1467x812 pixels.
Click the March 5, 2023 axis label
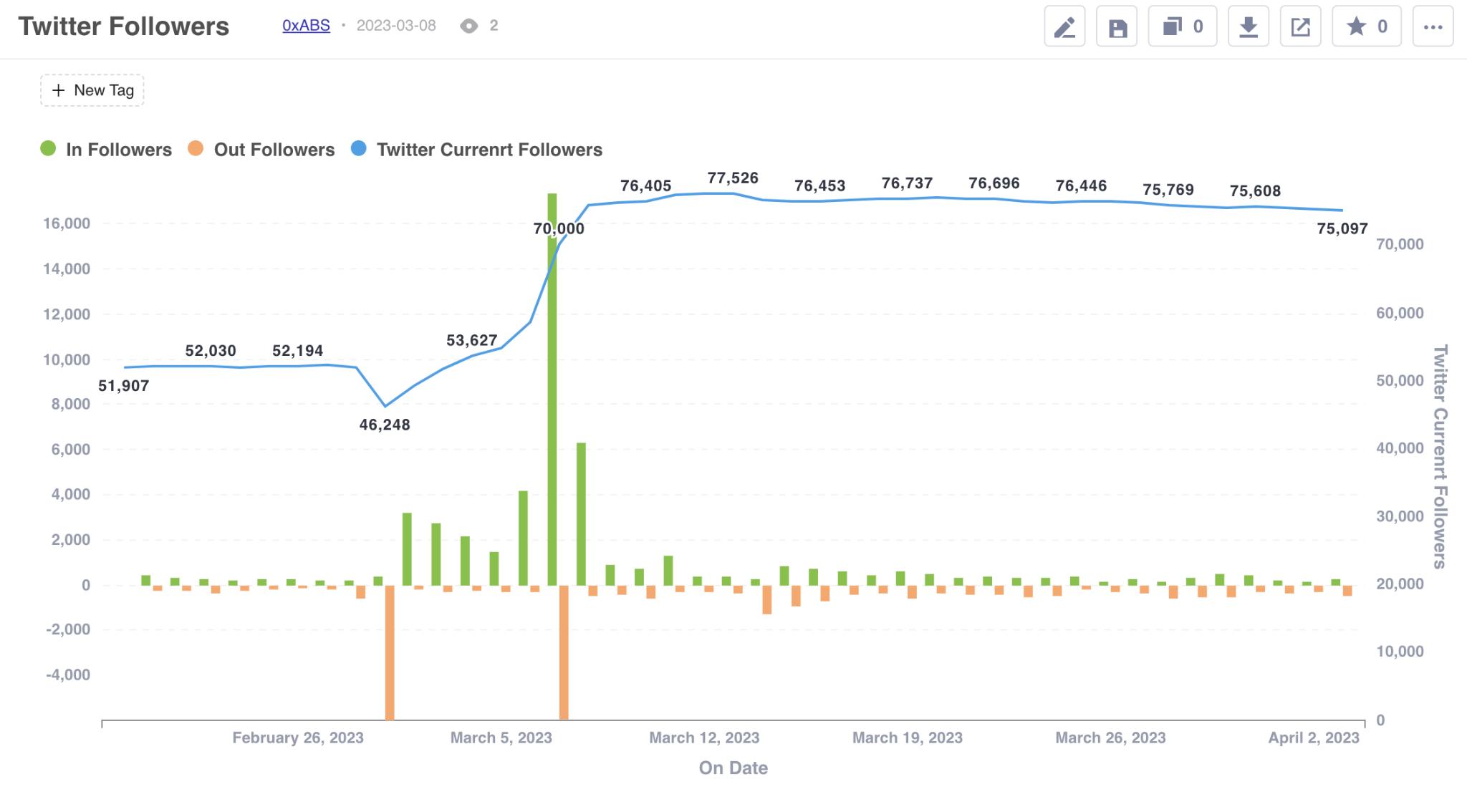click(501, 738)
